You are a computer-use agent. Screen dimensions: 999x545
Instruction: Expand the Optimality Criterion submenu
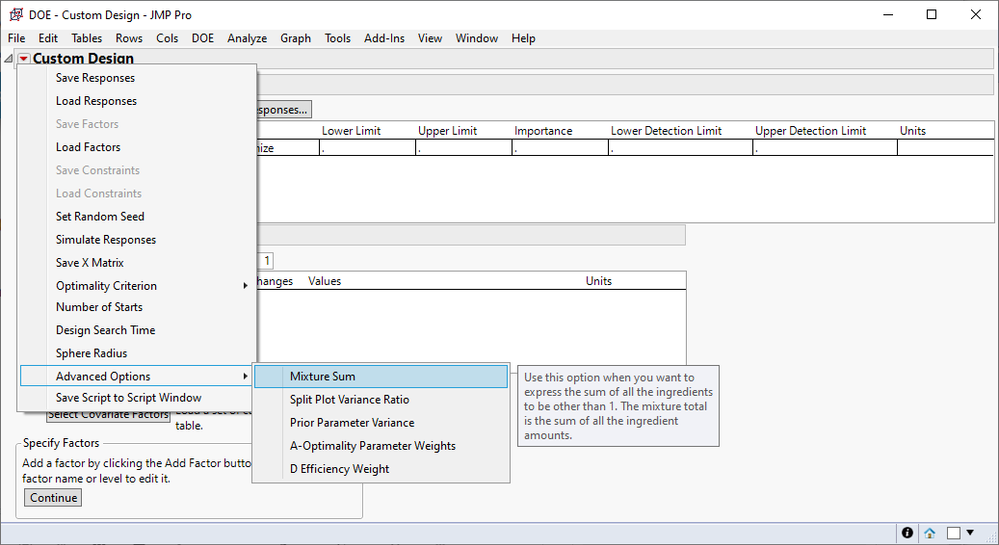pyautogui.click(x=138, y=286)
